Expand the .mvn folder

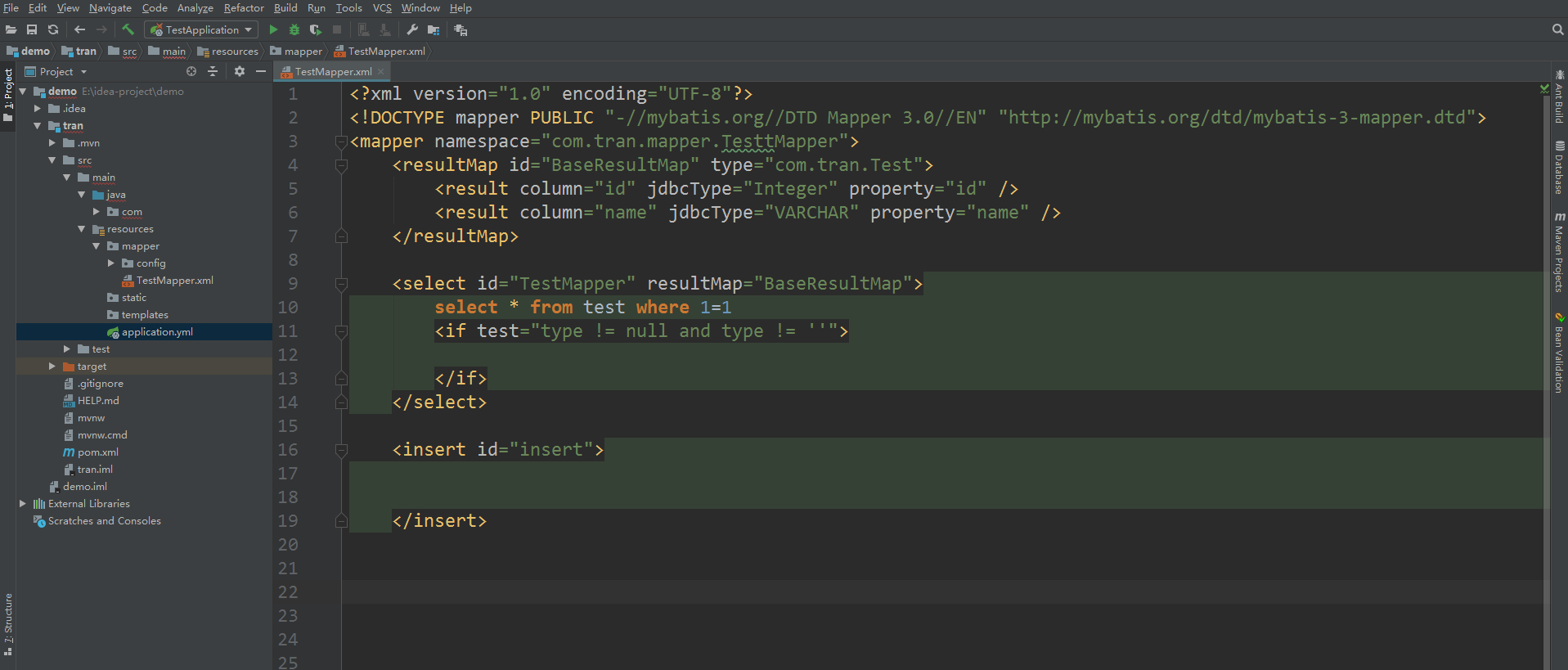(52, 142)
